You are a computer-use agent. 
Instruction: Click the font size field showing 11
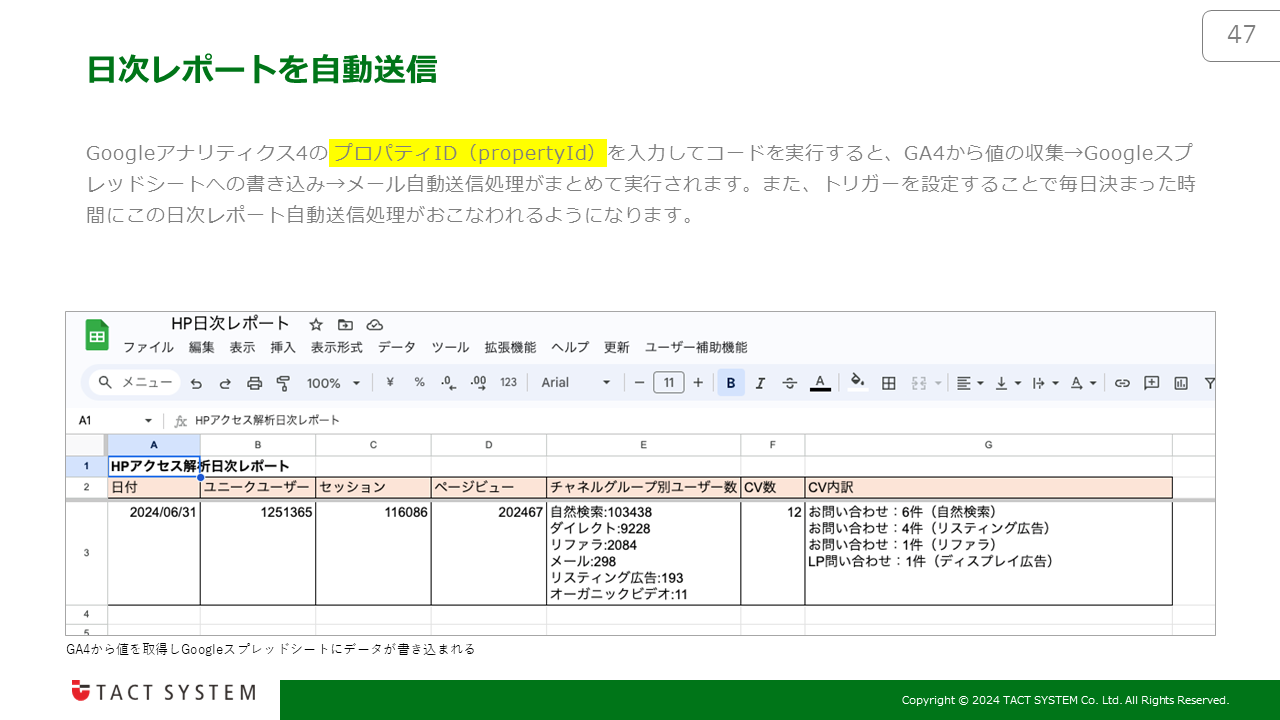point(669,382)
